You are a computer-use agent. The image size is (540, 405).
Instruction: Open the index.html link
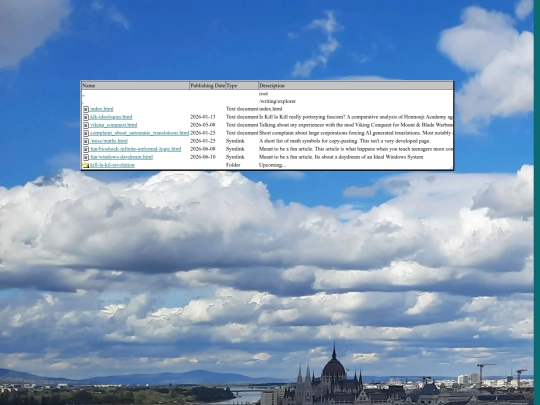pos(102,109)
